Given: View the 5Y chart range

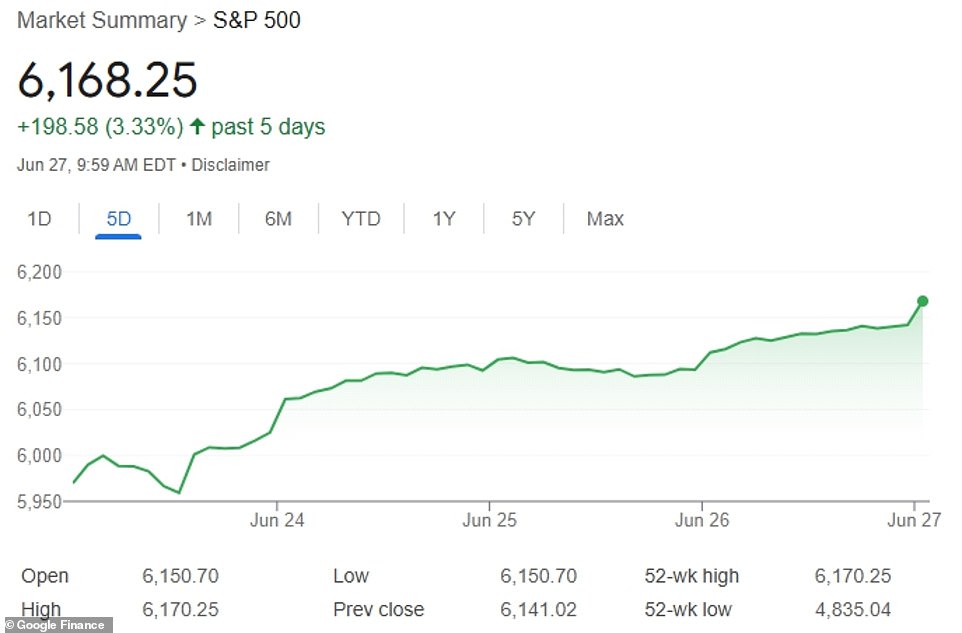Looking at the screenshot, I should [x=522, y=218].
